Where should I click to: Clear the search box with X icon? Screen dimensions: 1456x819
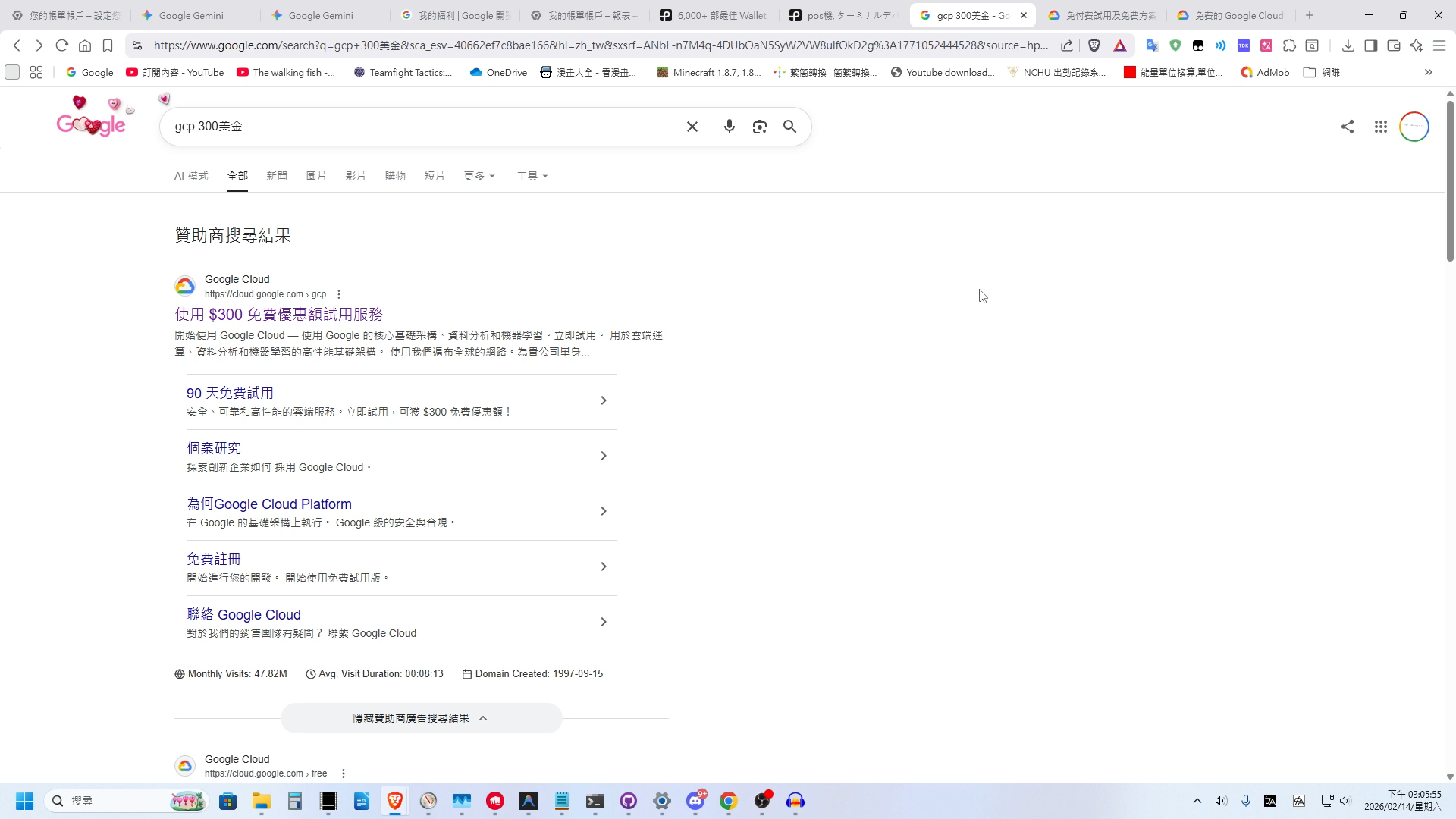pyautogui.click(x=692, y=127)
